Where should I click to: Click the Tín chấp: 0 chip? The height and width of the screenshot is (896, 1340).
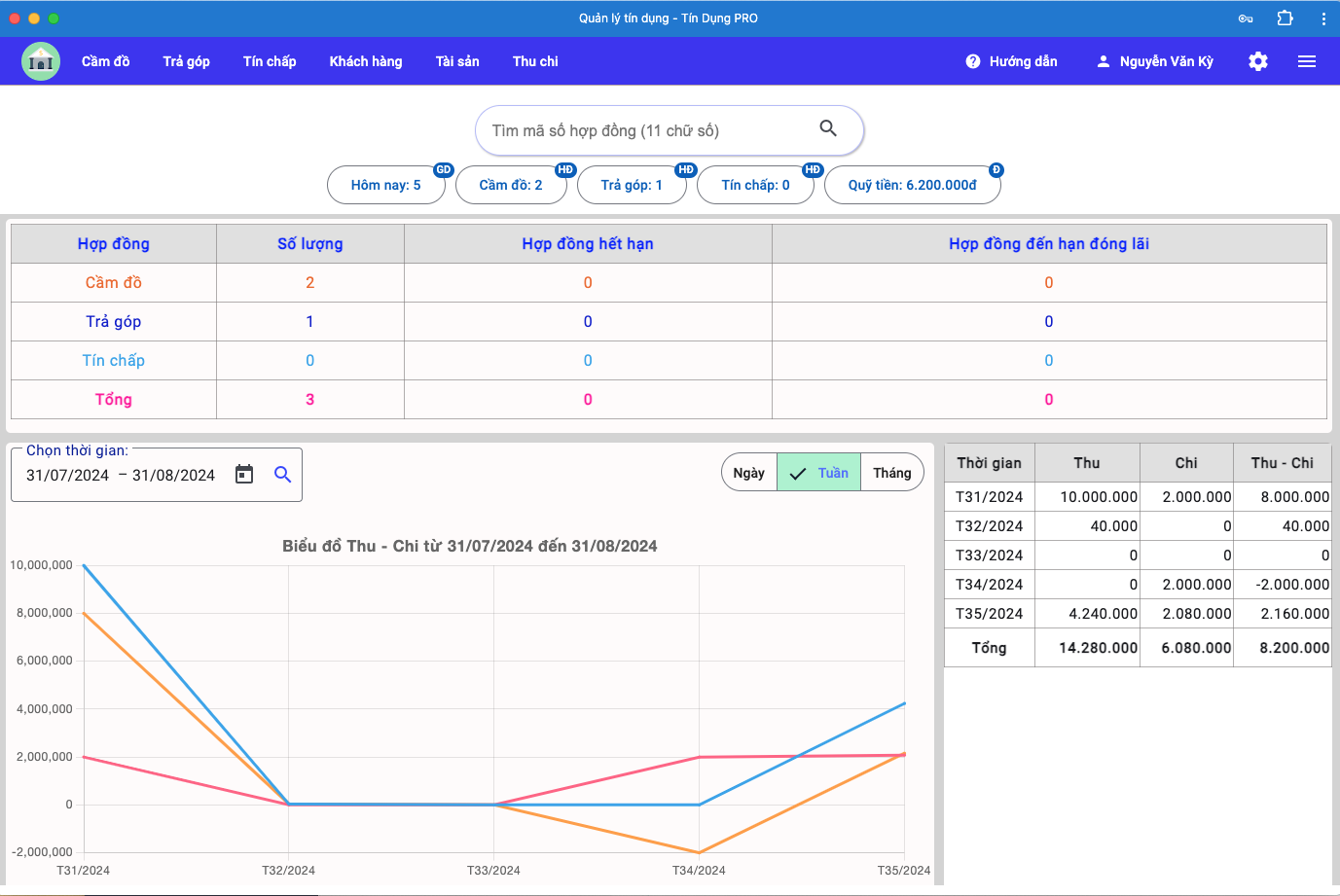pos(756,185)
